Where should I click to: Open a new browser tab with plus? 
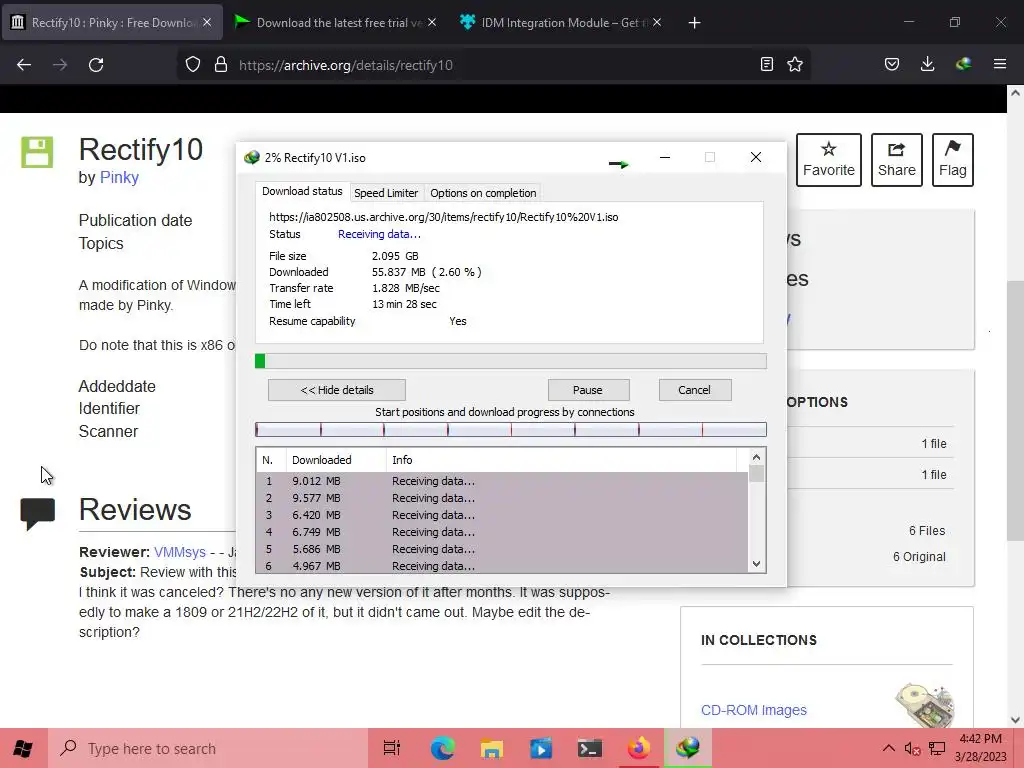click(694, 23)
